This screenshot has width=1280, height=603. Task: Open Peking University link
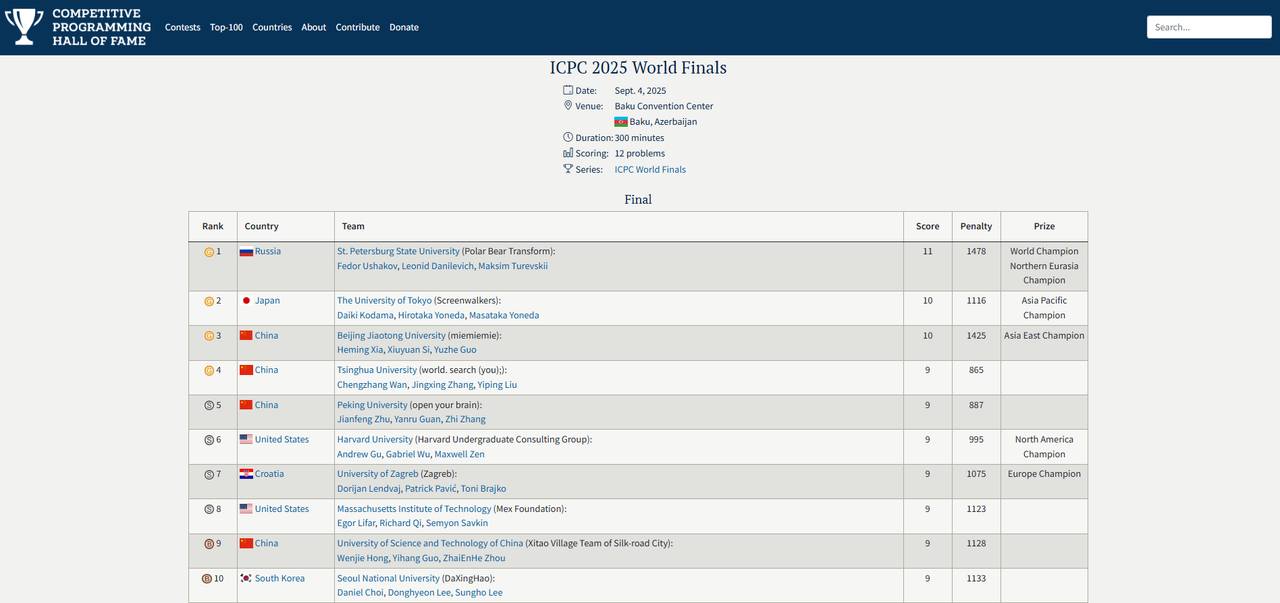(372, 405)
